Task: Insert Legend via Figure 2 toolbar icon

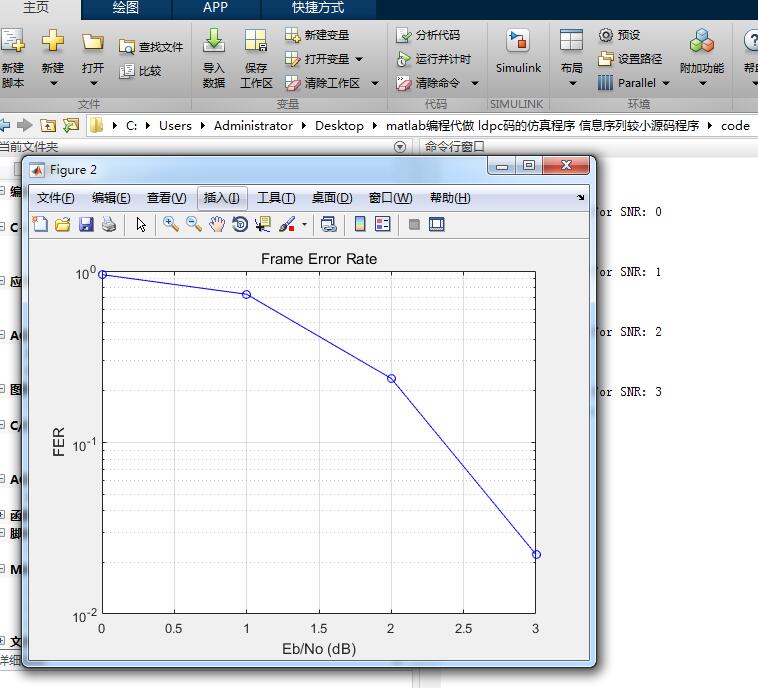Action: click(382, 224)
